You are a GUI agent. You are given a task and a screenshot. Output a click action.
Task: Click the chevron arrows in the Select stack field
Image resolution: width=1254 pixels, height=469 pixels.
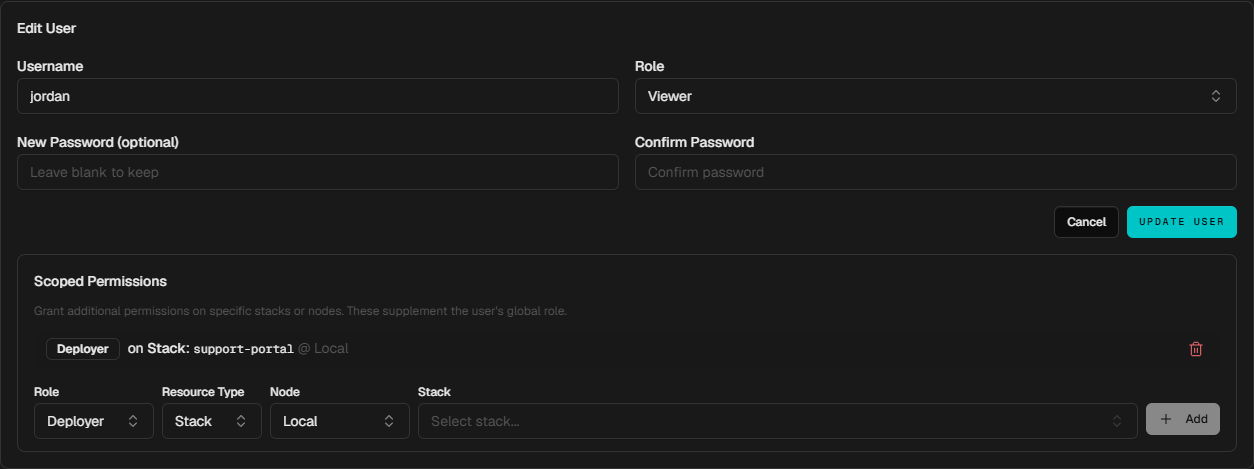(1116, 421)
